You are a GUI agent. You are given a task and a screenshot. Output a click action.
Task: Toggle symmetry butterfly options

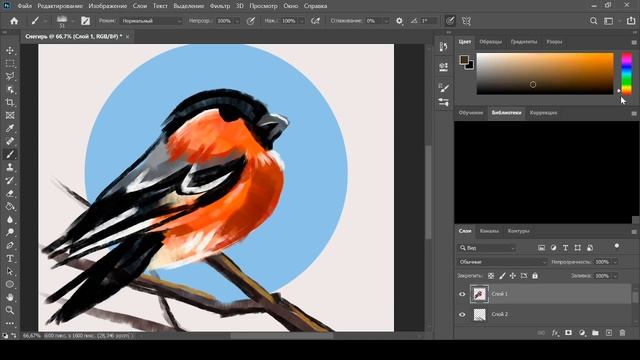point(466,21)
